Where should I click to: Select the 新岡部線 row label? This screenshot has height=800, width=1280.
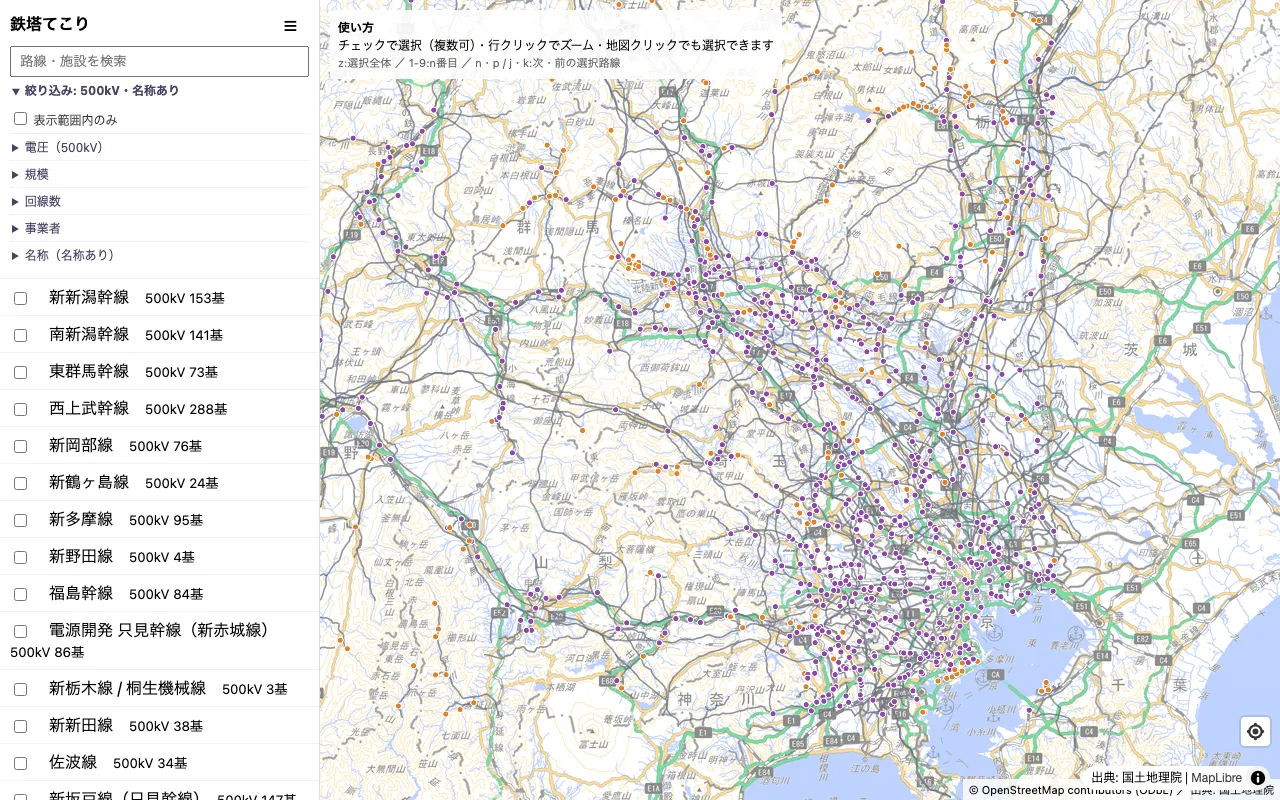click(81, 445)
